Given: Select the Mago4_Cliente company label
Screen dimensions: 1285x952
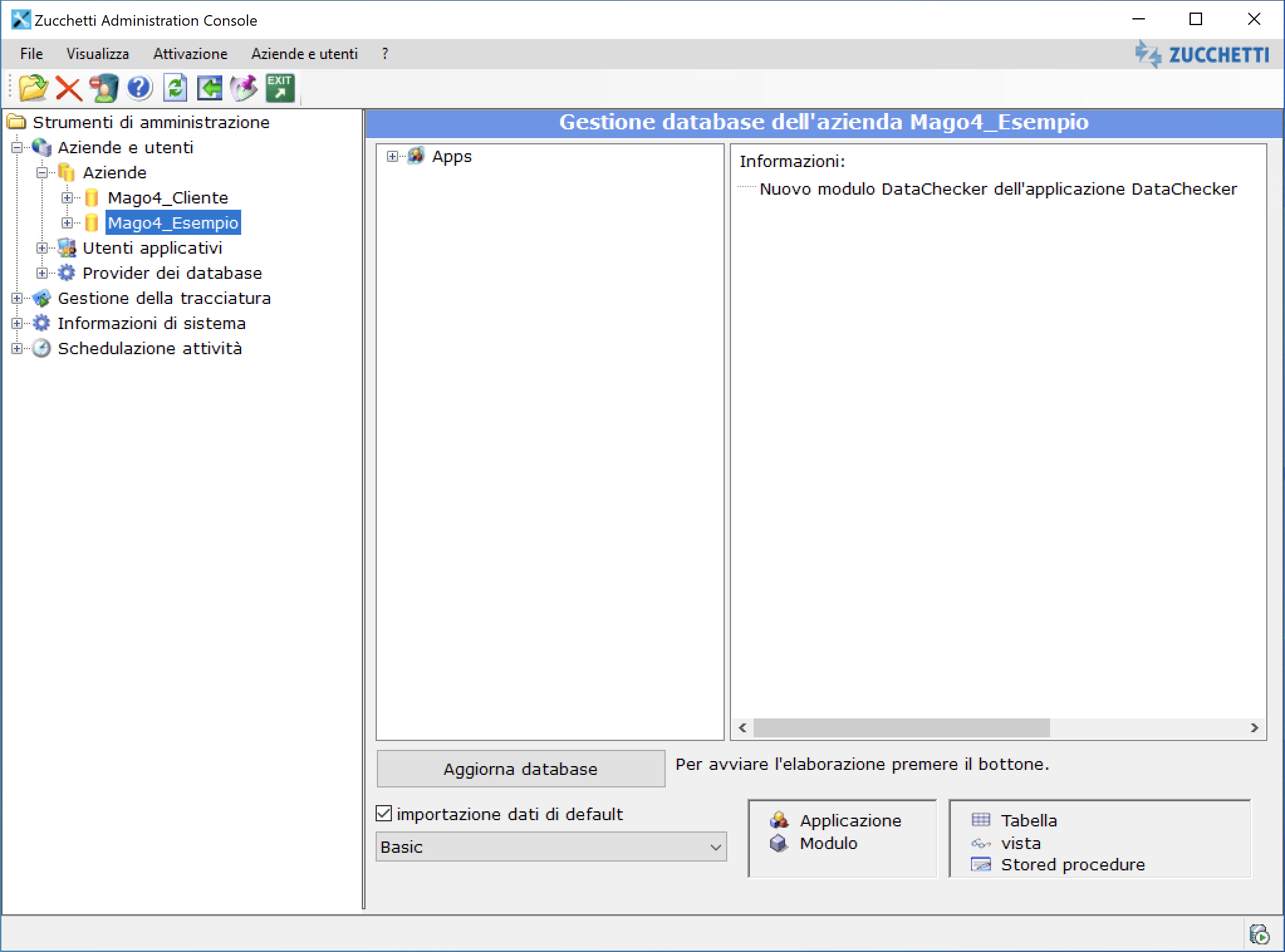Looking at the screenshot, I should [168, 198].
